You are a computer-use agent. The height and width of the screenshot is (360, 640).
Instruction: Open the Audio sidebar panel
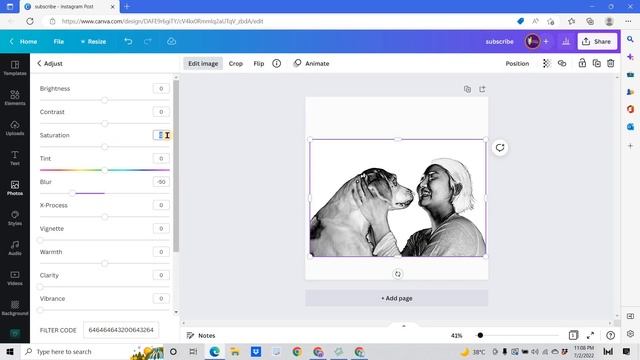15,248
